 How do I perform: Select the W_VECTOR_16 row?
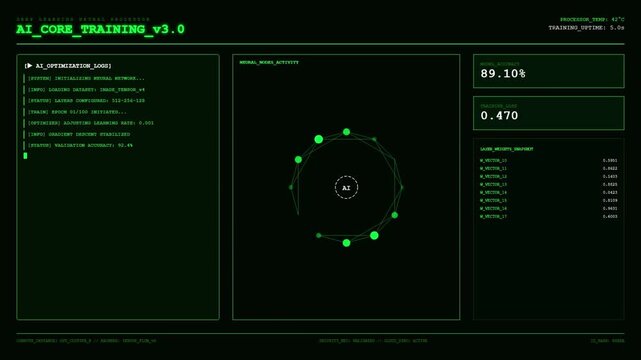[x=549, y=208]
